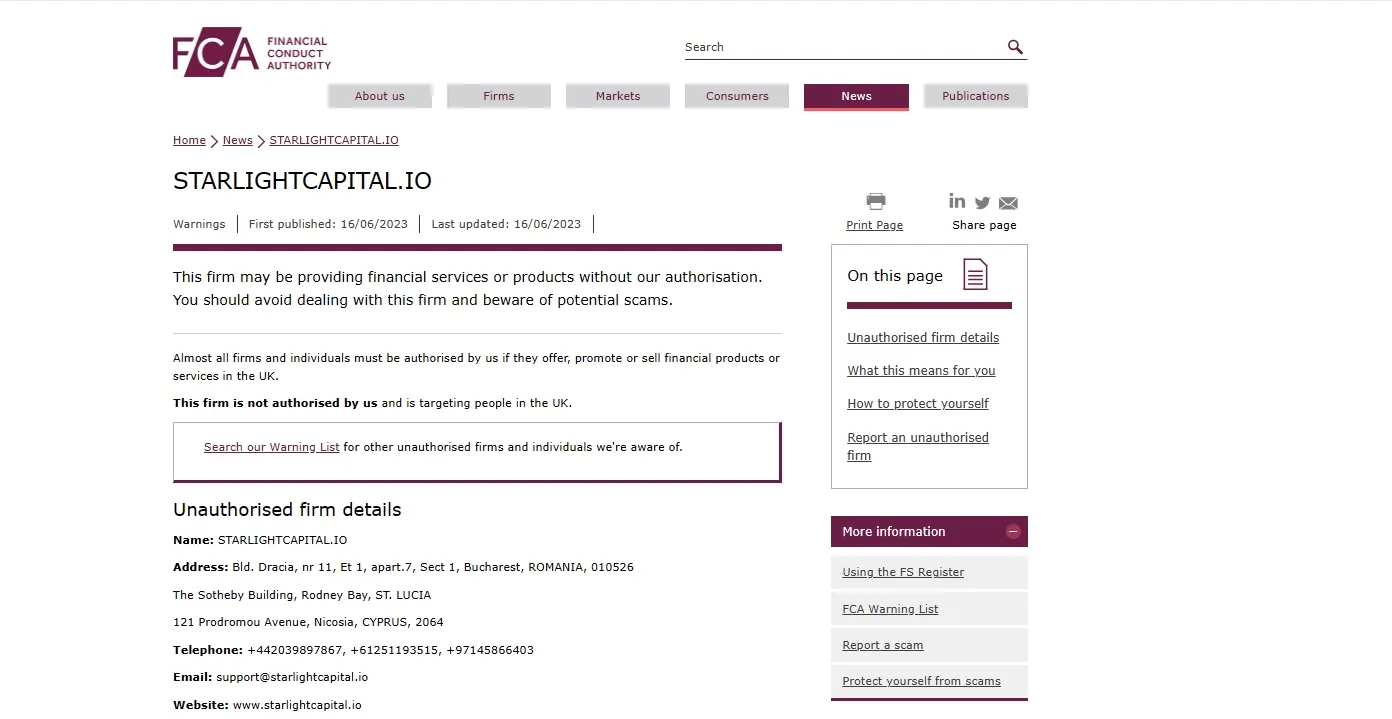Jump to How to protect yourself
Viewport: 1392px width, 719px height.
(918, 404)
